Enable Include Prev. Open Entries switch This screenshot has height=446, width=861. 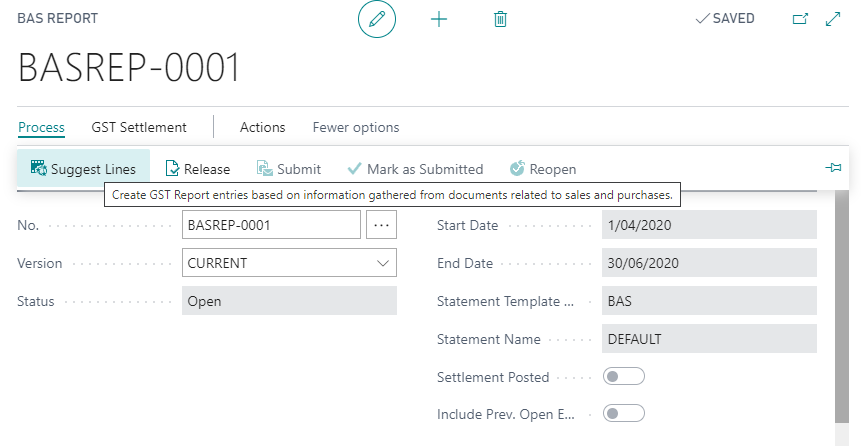tap(624, 413)
